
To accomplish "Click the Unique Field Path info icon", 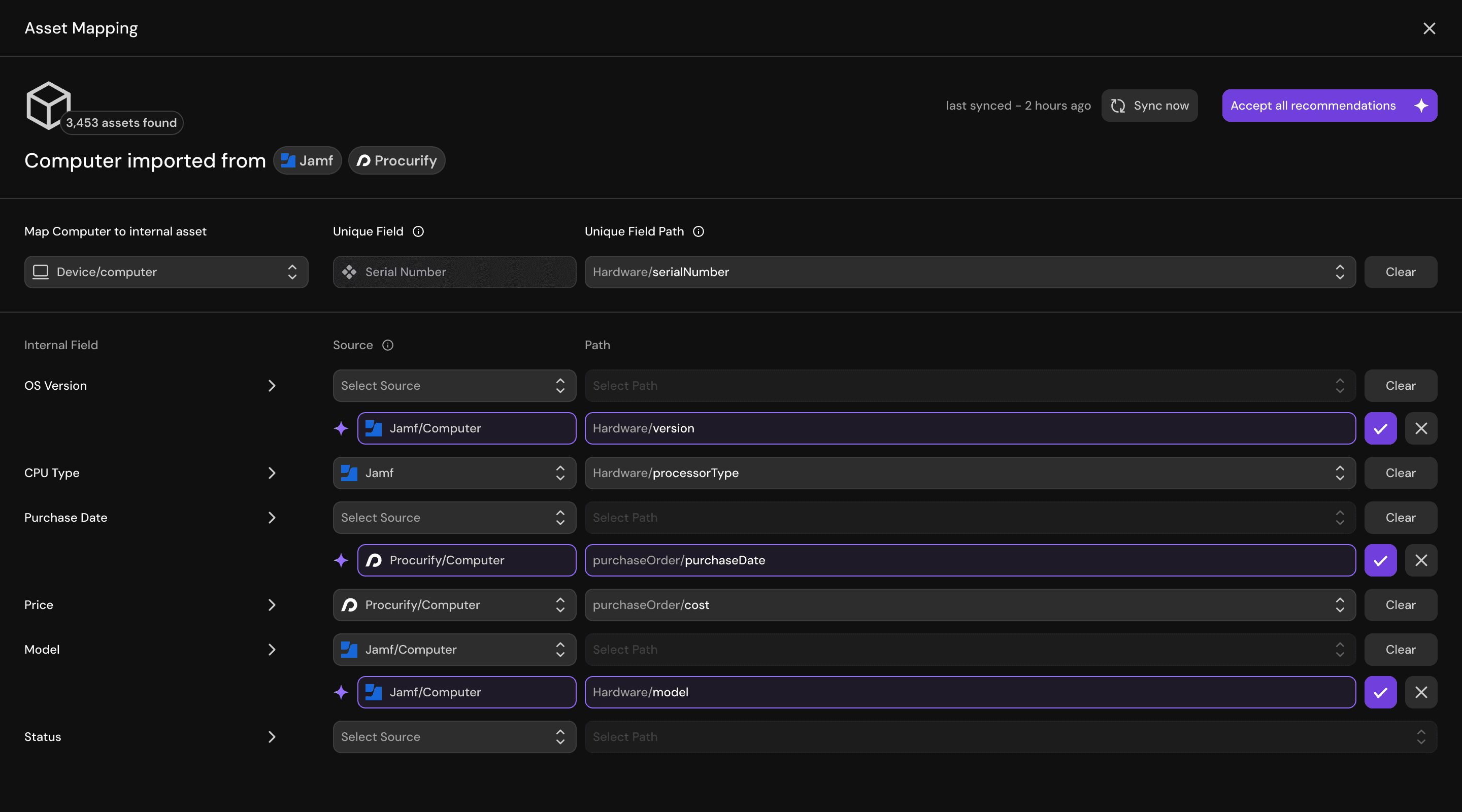I will click(x=699, y=231).
